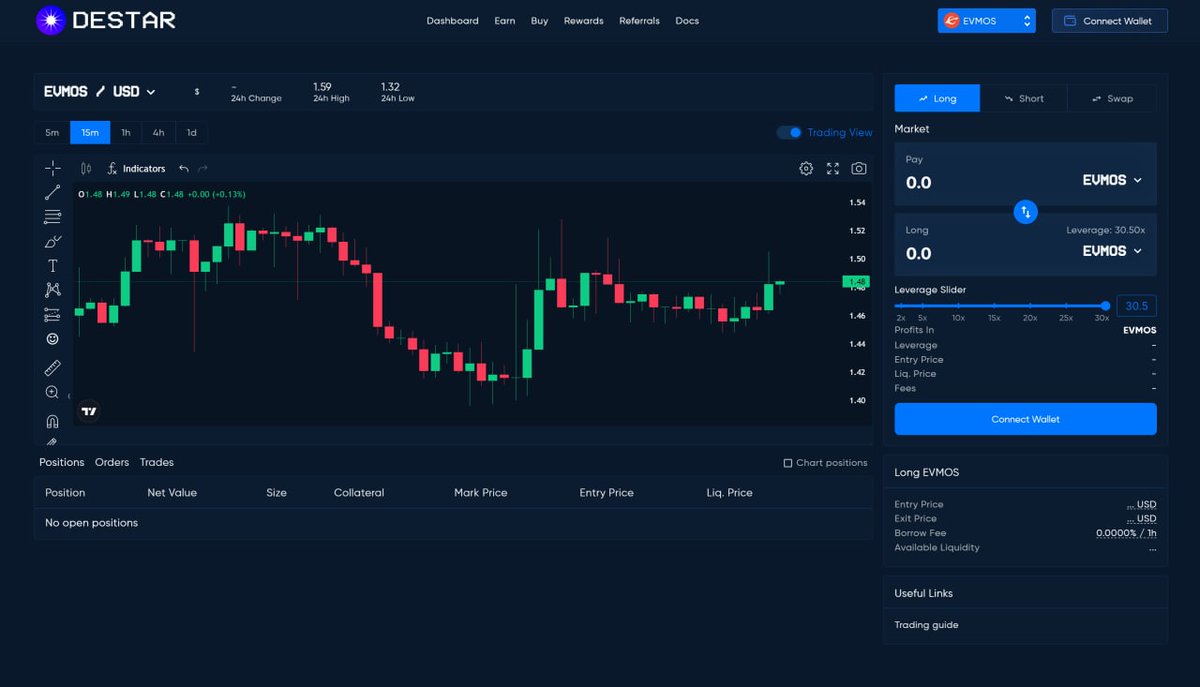The height and width of the screenshot is (687, 1200).
Task: Select the Short trading tab
Action: (1024, 98)
